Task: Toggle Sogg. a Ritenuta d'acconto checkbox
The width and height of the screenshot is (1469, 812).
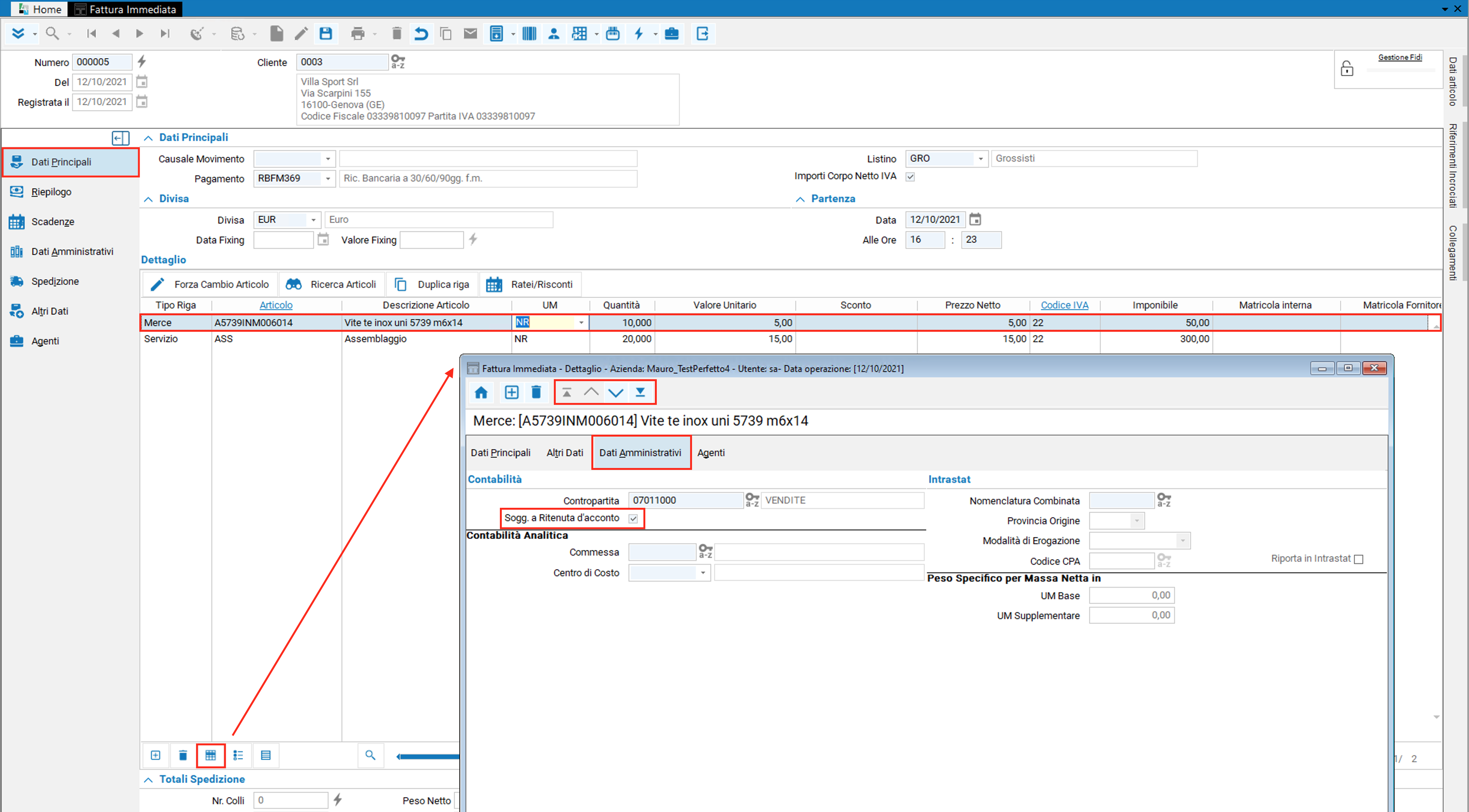Action: [x=633, y=519]
